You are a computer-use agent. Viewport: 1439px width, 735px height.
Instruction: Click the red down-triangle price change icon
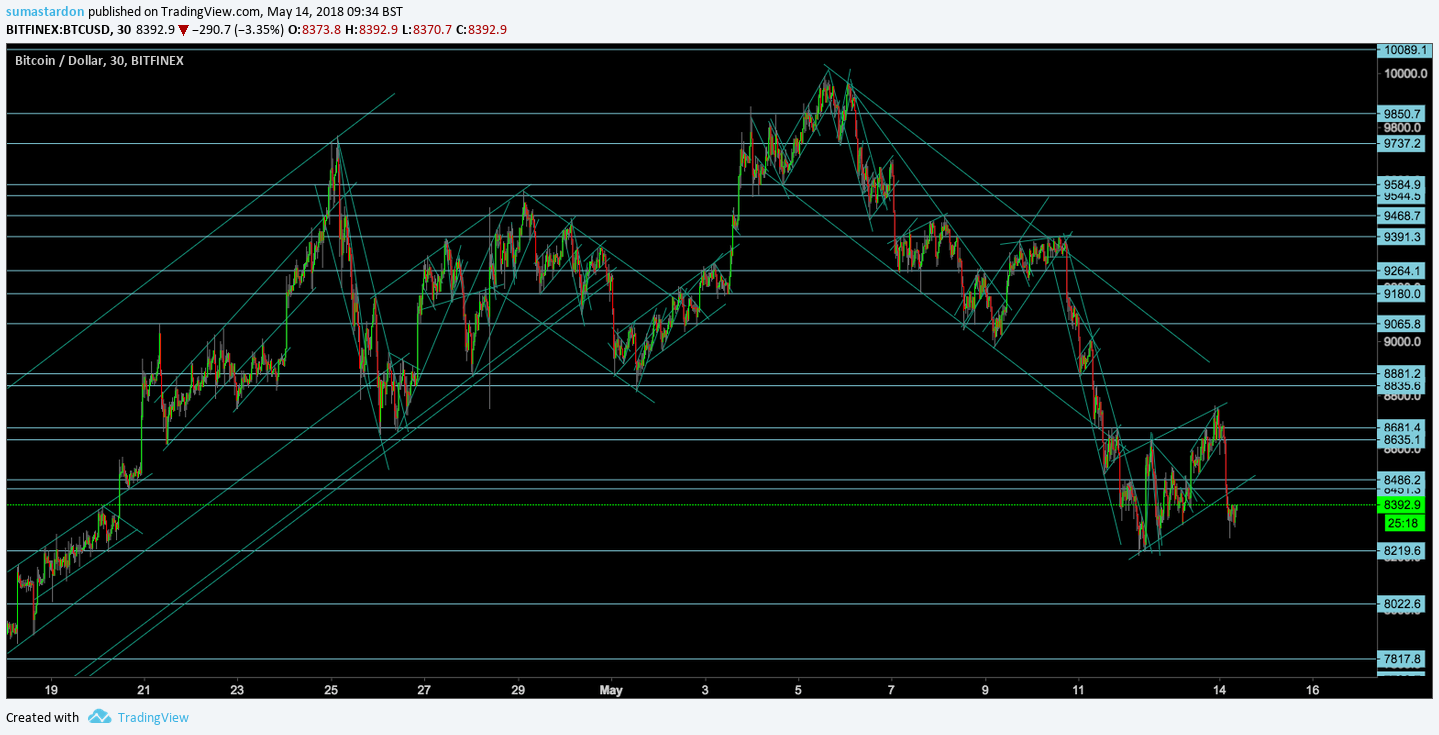[183, 30]
